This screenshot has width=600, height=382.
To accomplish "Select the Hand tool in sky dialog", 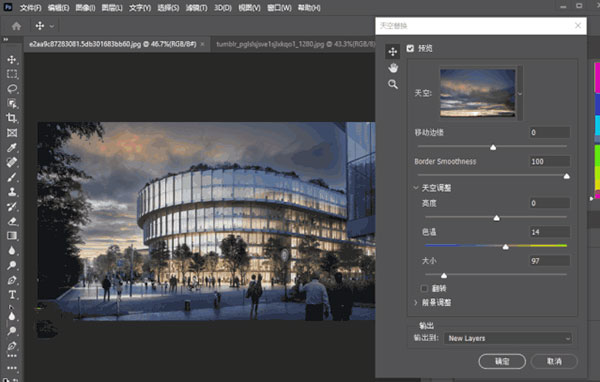I will (x=393, y=68).
